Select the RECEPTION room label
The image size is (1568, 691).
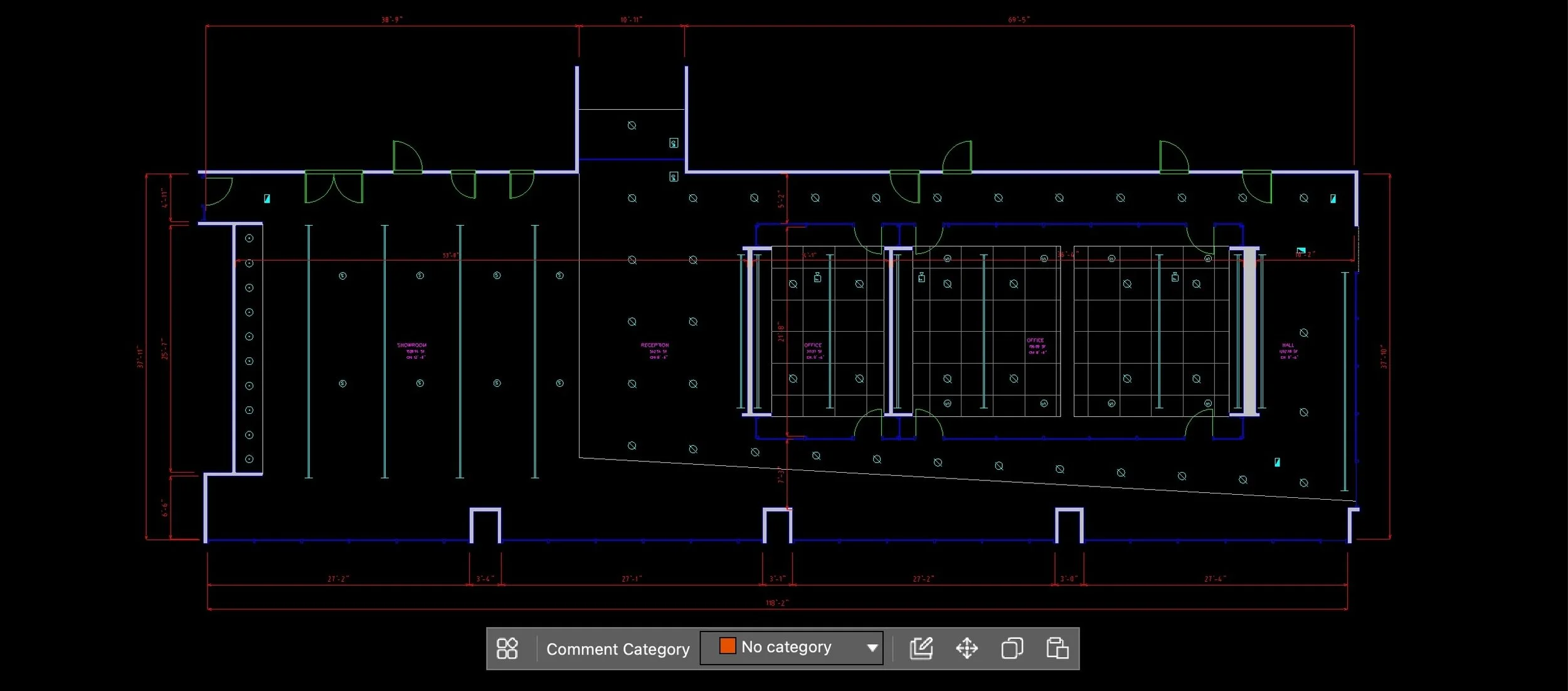[x=655, y=345]
